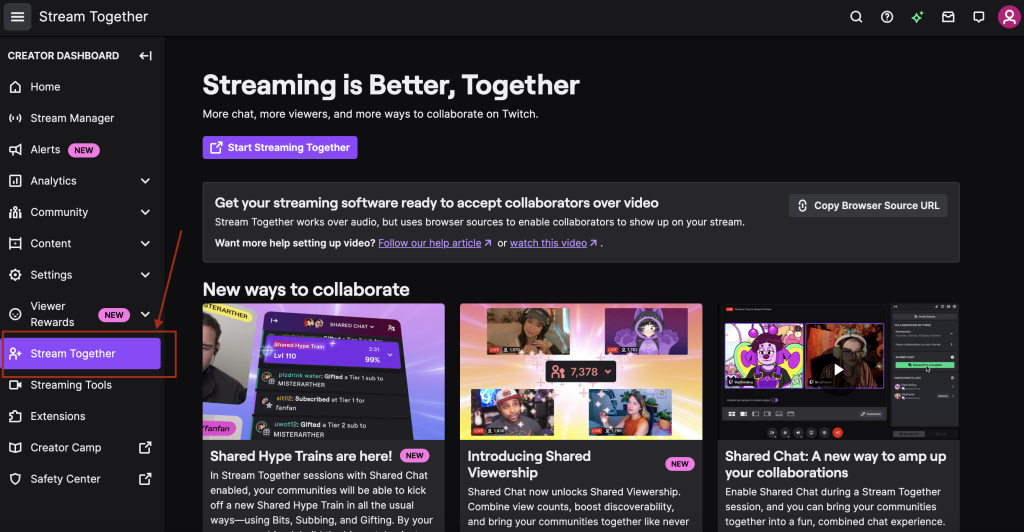The image size is (1024, 532).
Task: Click Copy Browser Source URL button
Action: pyautogui.click(x=868, y=206)
